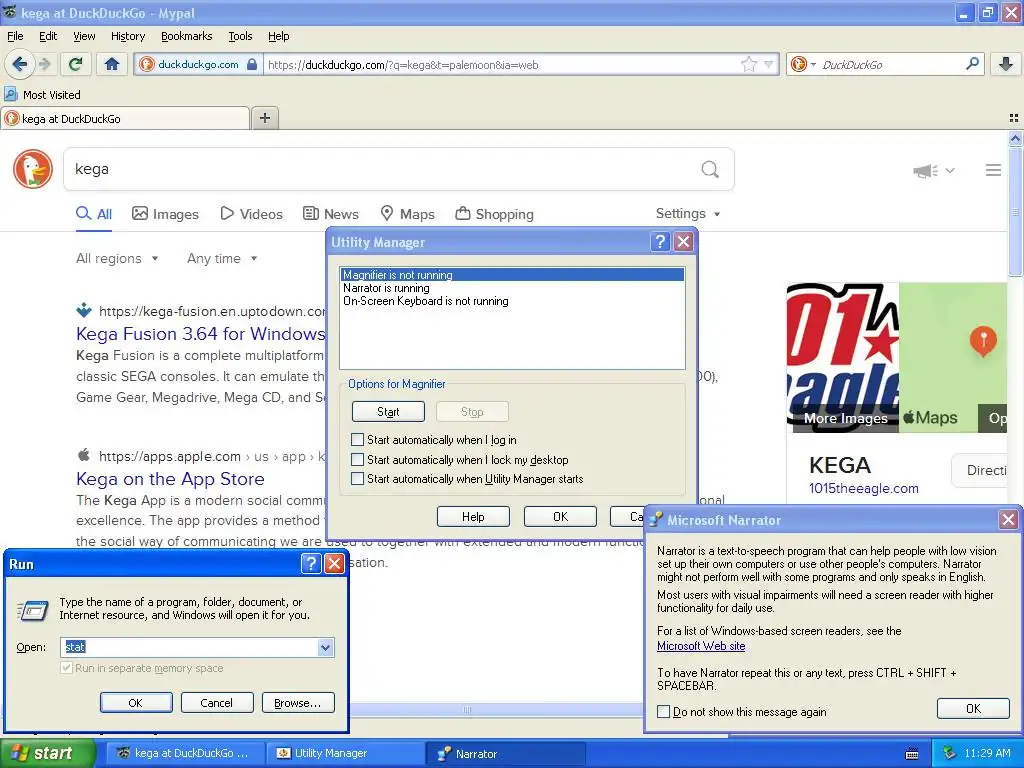Click Browse... in the Run dialog

[298, 703]
